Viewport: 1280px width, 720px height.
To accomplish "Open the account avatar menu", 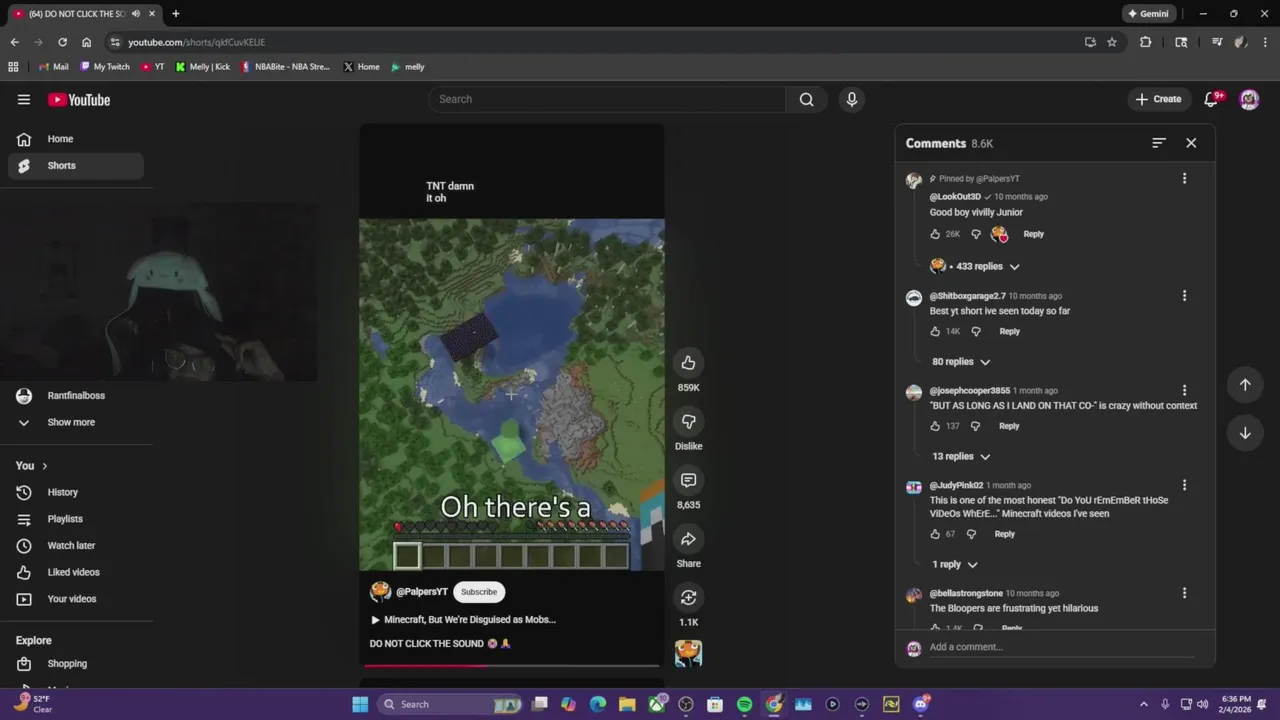I will coord(1249,99).
